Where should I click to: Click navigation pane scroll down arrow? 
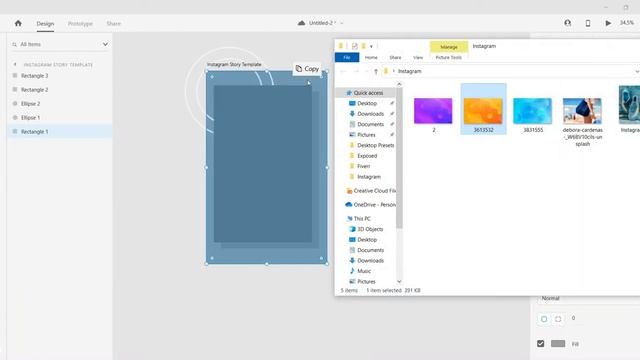tap(399, 282)
